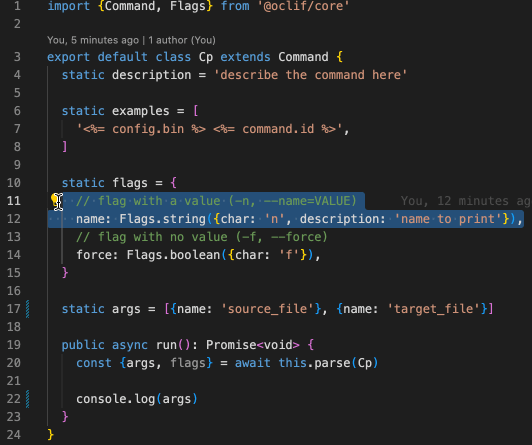The image size is (532, 445).
Task: Click the word 'flags' on line 10
Action: [x=130, y=183]
